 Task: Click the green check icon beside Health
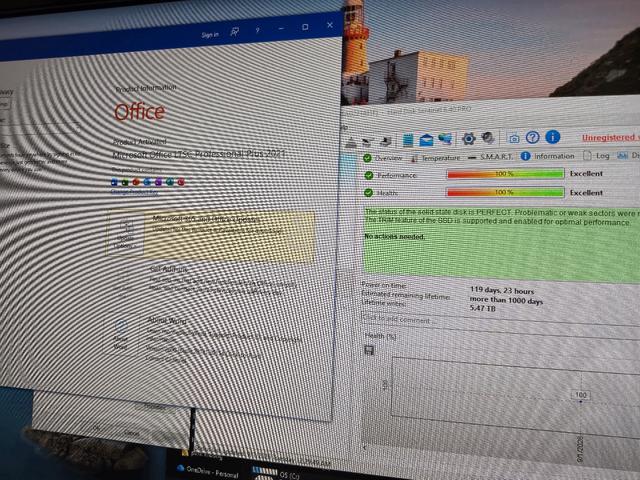tap(369, 193)
